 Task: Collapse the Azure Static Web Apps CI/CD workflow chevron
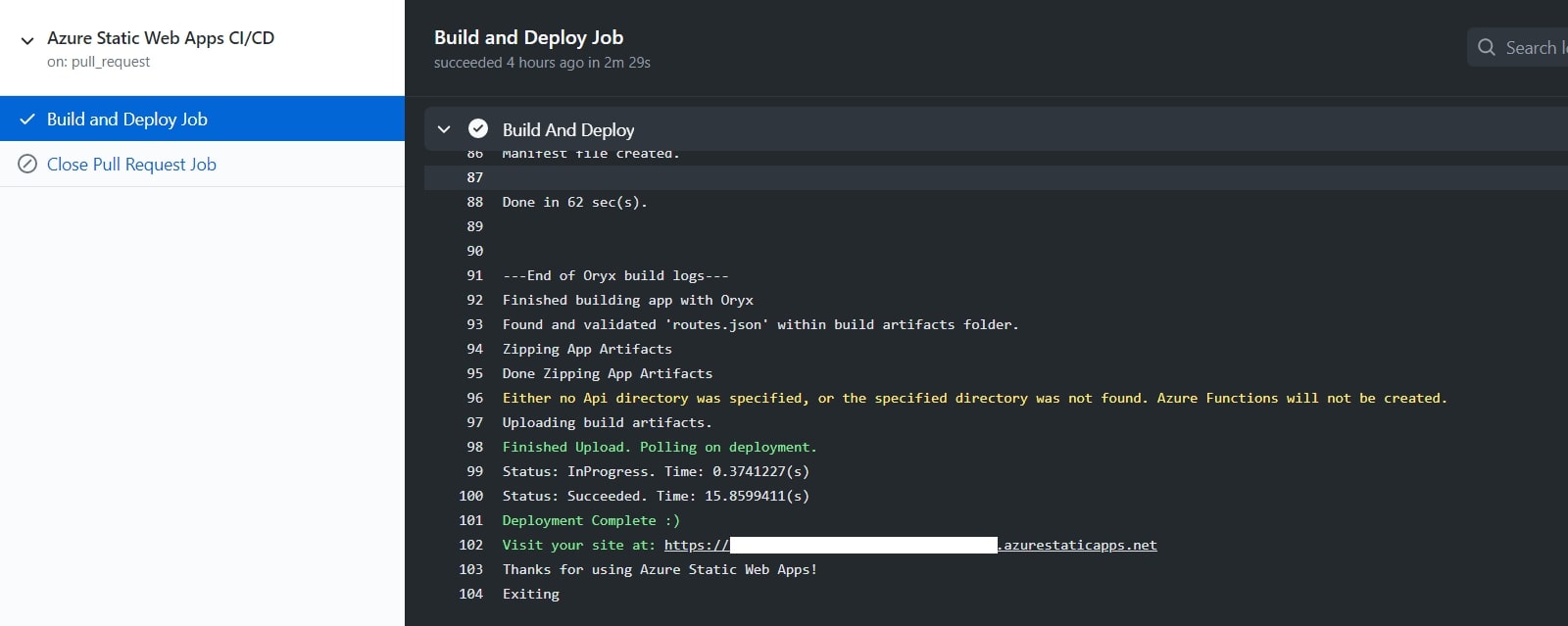27,40
